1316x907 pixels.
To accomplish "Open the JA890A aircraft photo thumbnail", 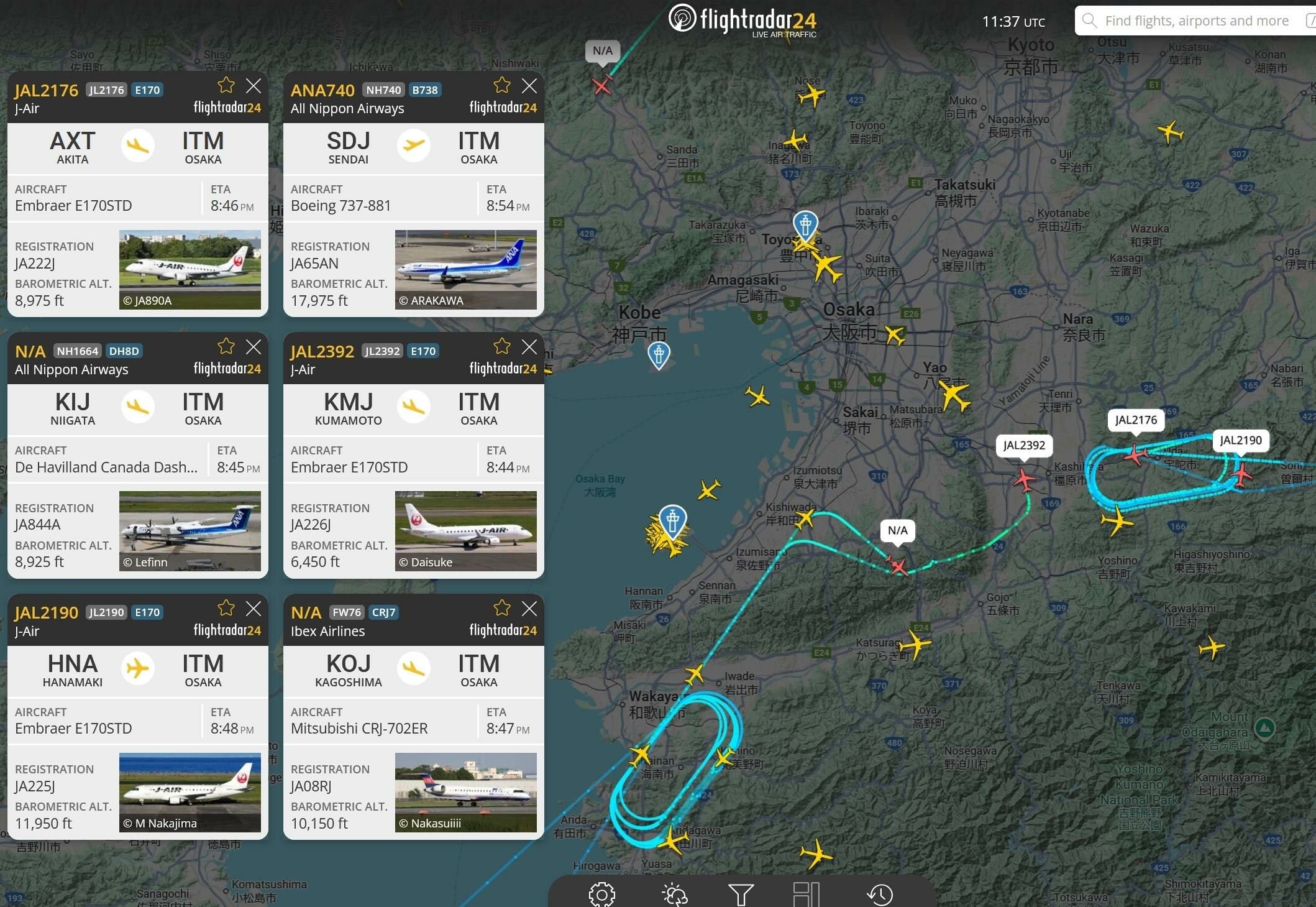I will tap(190, 270).
